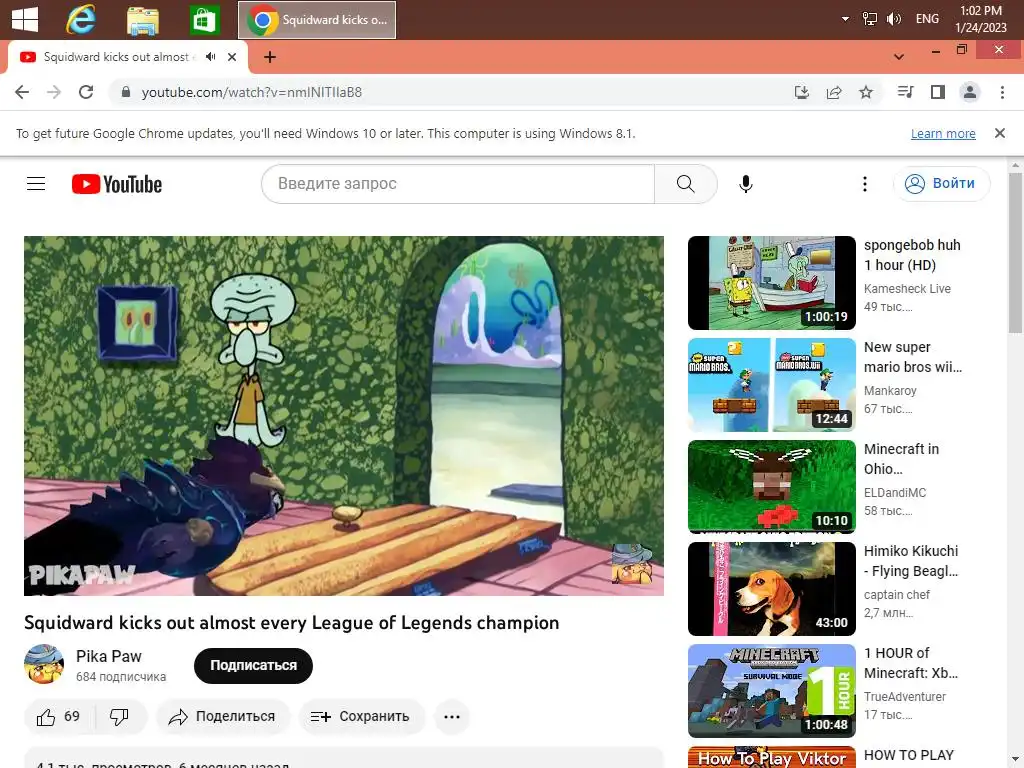
Task: Open YouTube settings three-dot menu
Action: click(865, 184)
